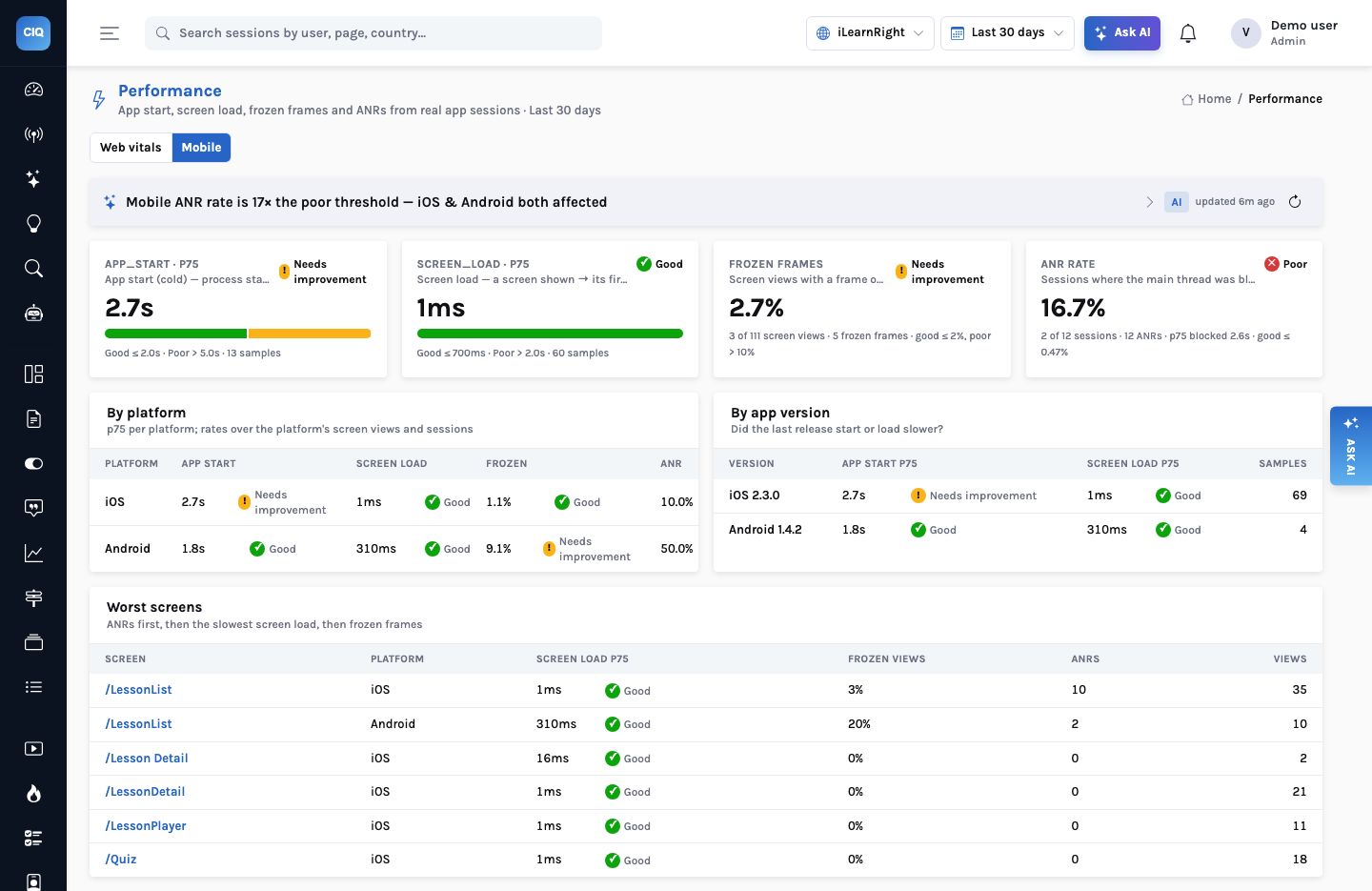Click the App Start progress bar
1372x891 pixels.
coord(237,334)
